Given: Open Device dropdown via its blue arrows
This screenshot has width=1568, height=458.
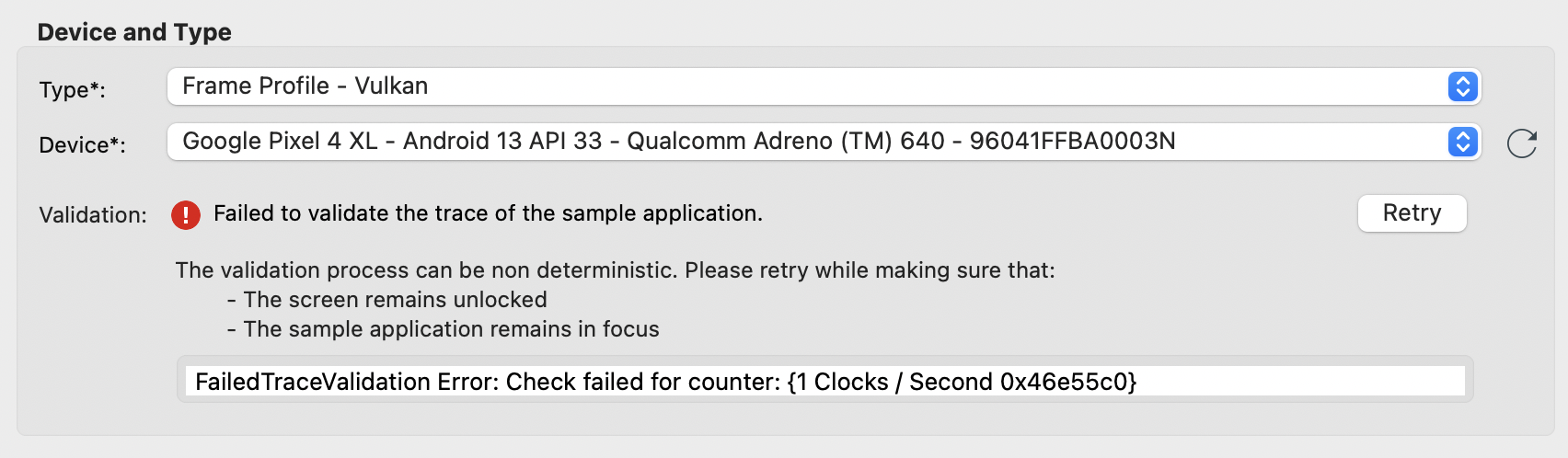Looking at the screenshot, I should coord(1462,142).
